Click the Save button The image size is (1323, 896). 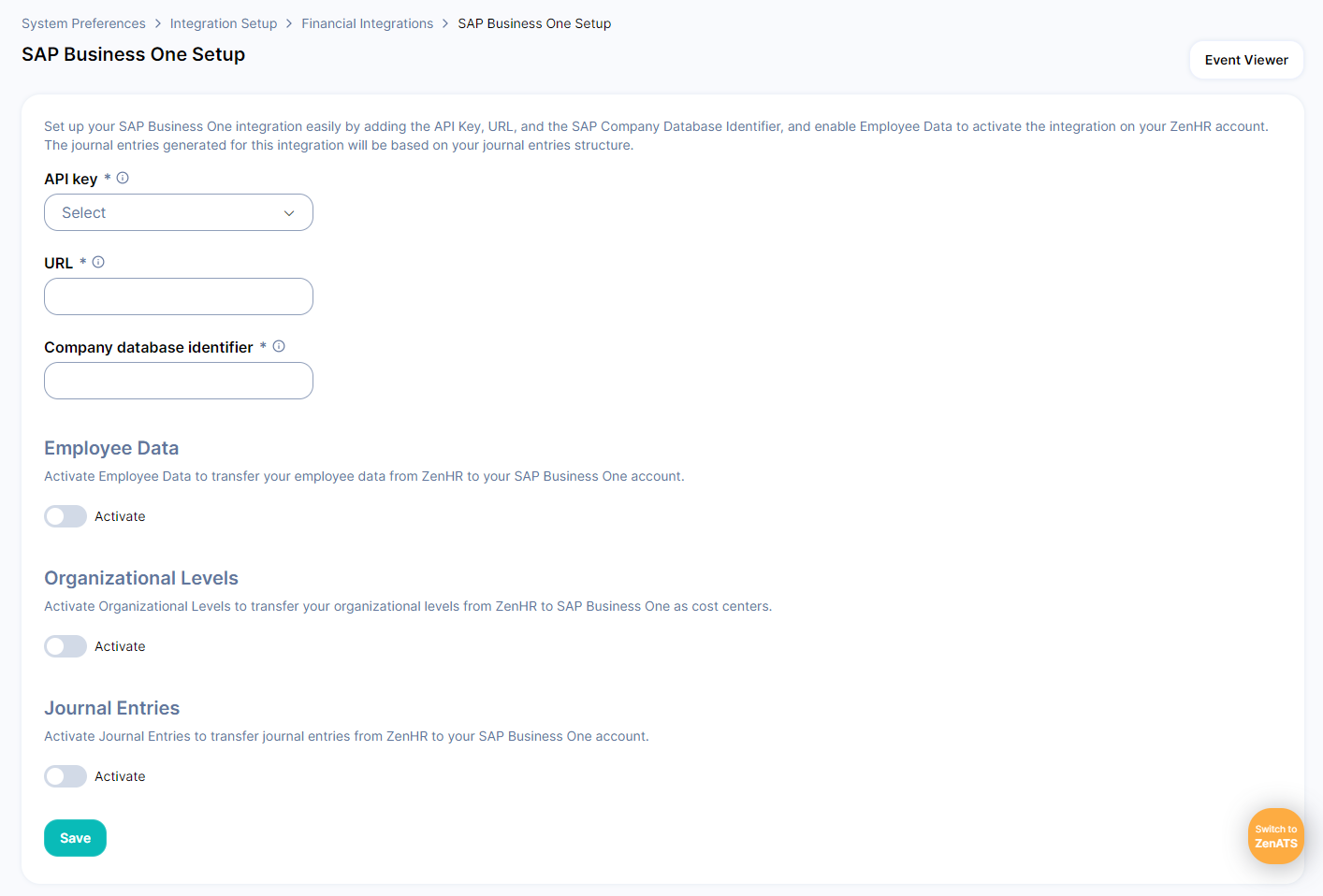75,838
